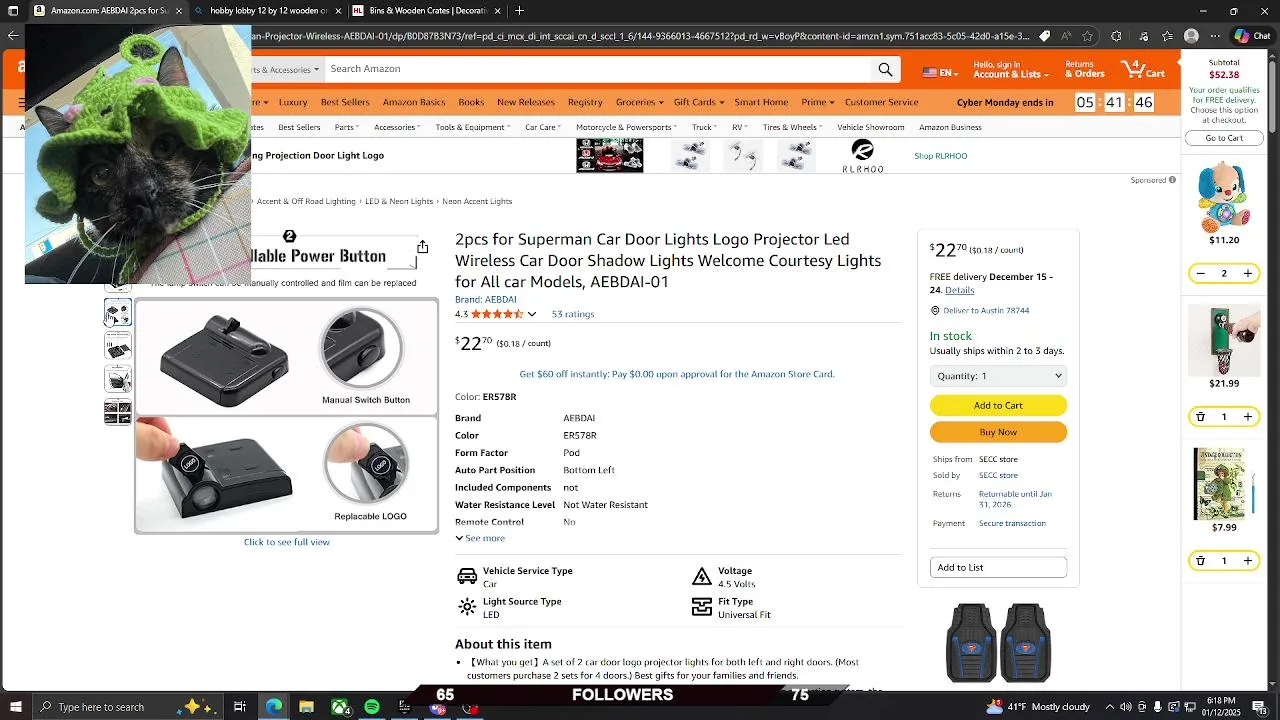The height and width of the screenshot is (720, 1280).
Task: Click the share icon above product image
Action: tap(423, 247)
